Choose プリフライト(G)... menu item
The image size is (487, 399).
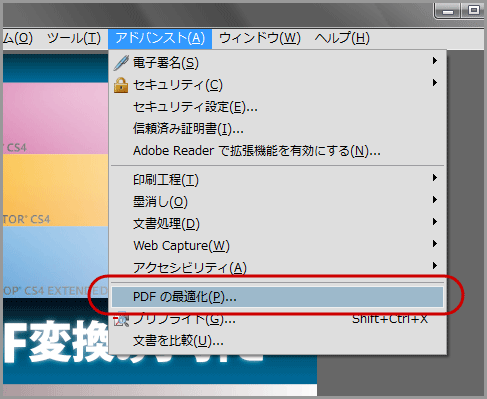tap(277, 319)
